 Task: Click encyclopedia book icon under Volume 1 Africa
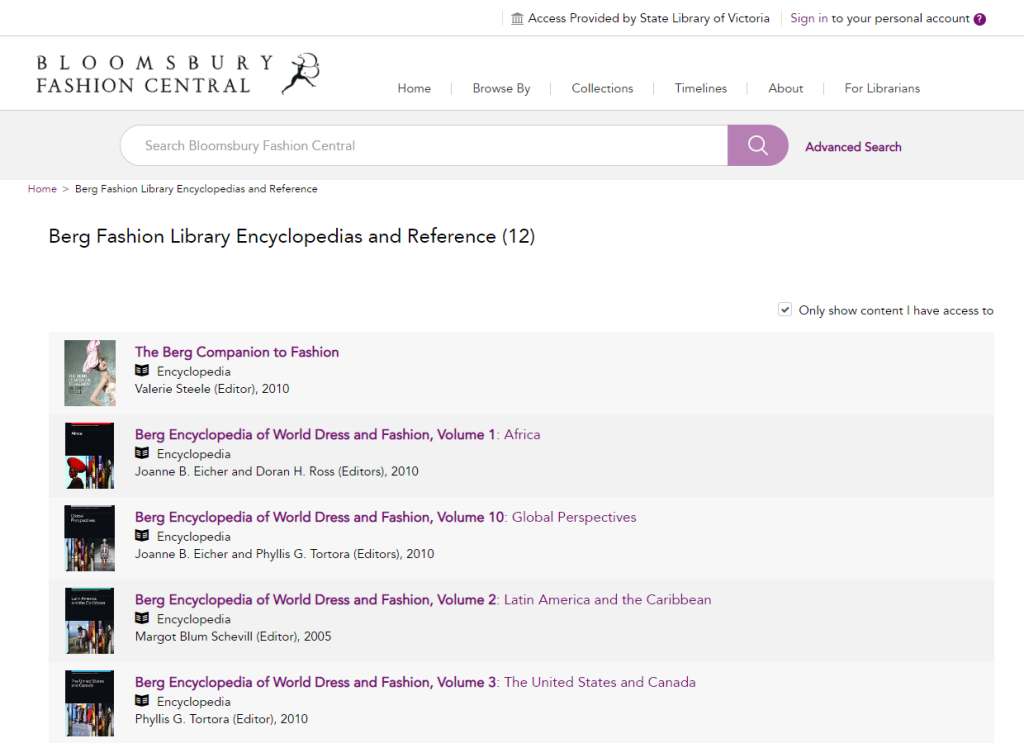[x=142, y=454]
